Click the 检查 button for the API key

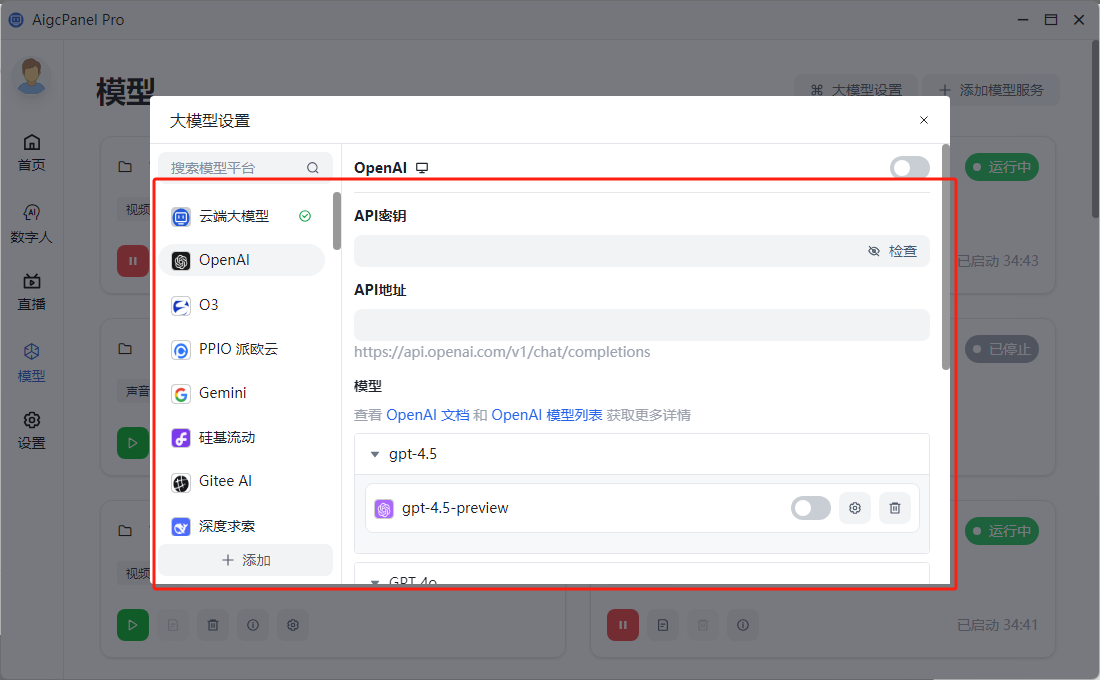click(x=903, y=251)
